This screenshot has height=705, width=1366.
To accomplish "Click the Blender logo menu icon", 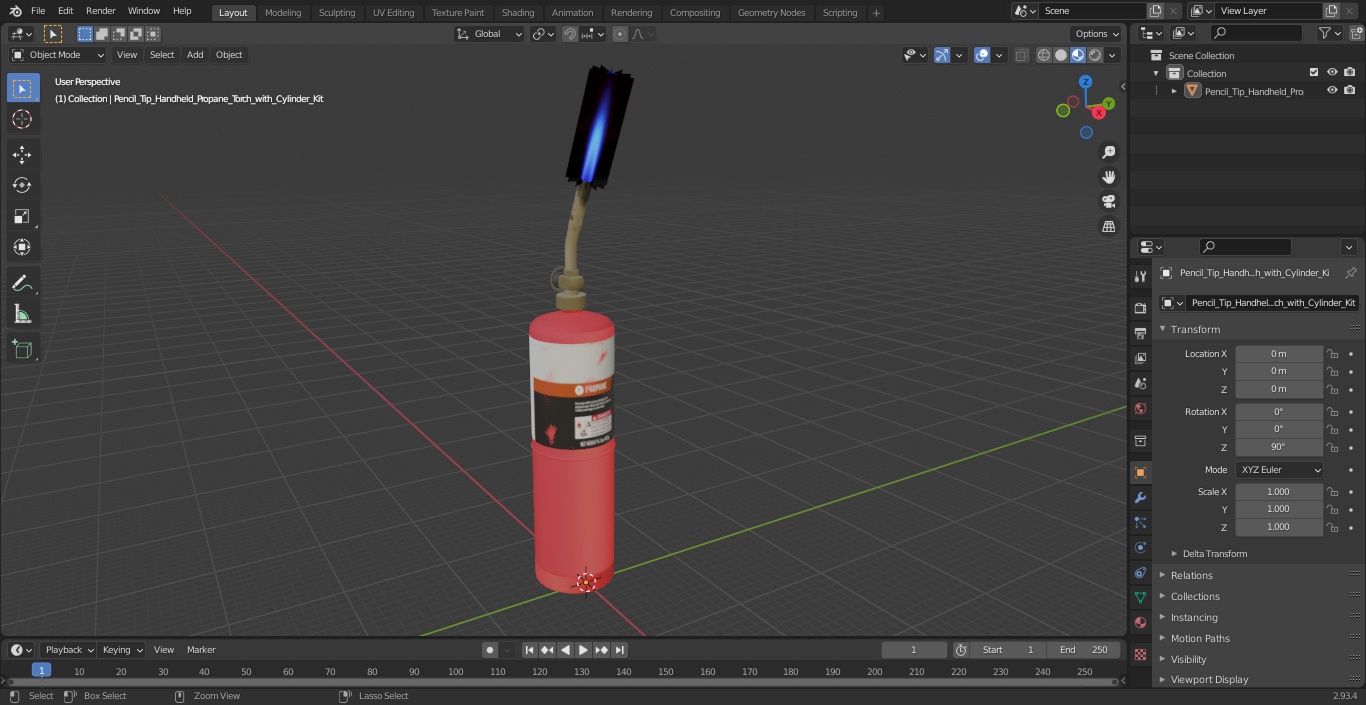I will [x=14, y=11].
